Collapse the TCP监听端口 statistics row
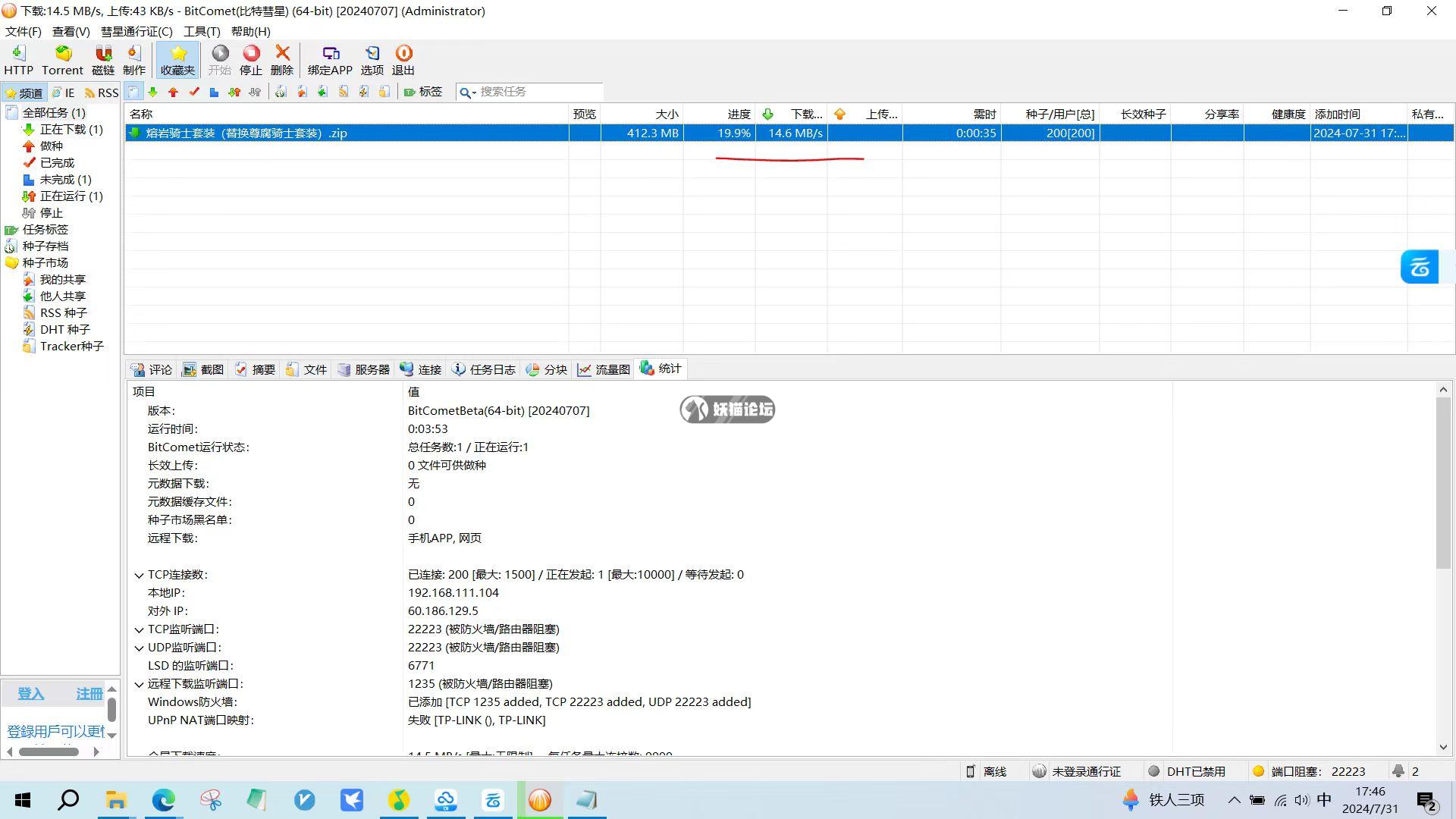 point(139,629)
